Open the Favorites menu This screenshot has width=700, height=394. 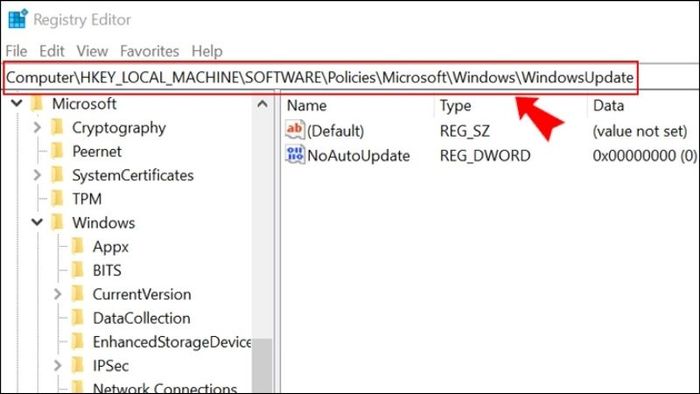[150, 51]
